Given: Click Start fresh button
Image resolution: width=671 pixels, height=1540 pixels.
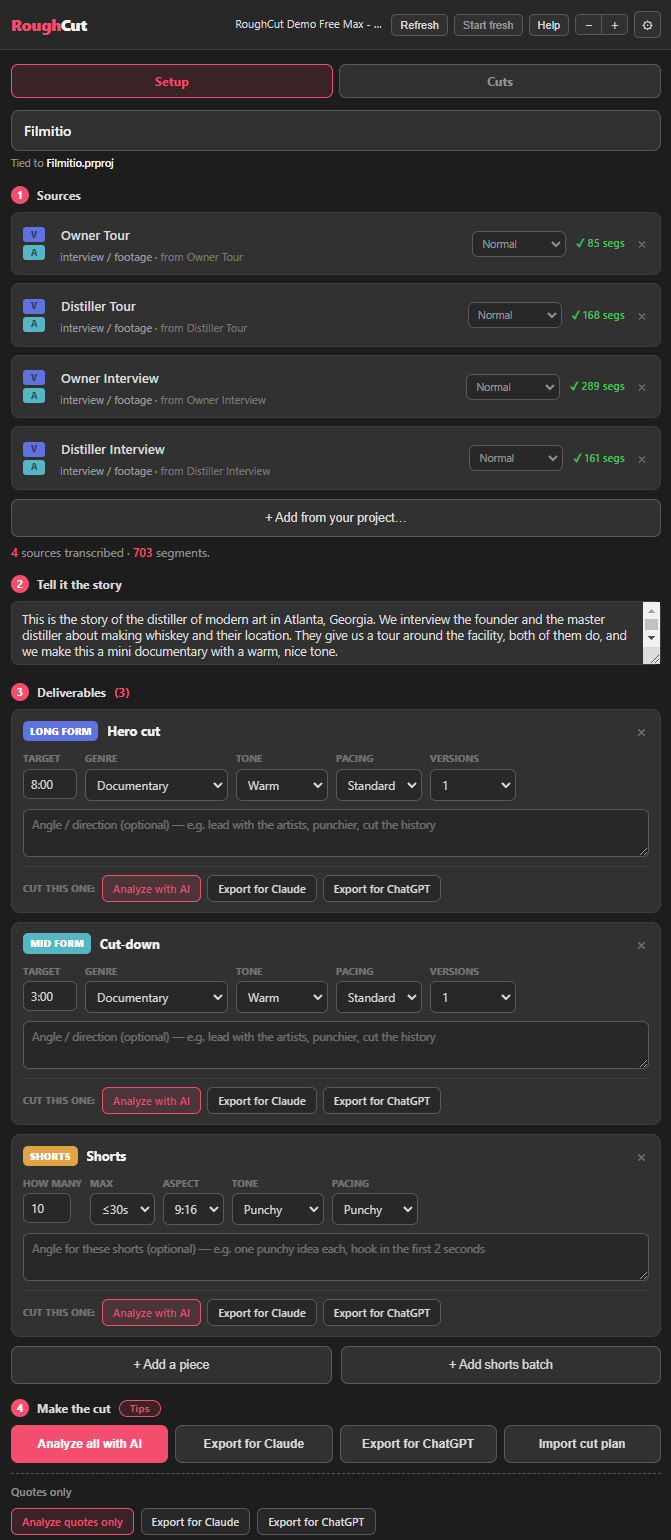Looking at the screenshot, I should tap(488, 25).
